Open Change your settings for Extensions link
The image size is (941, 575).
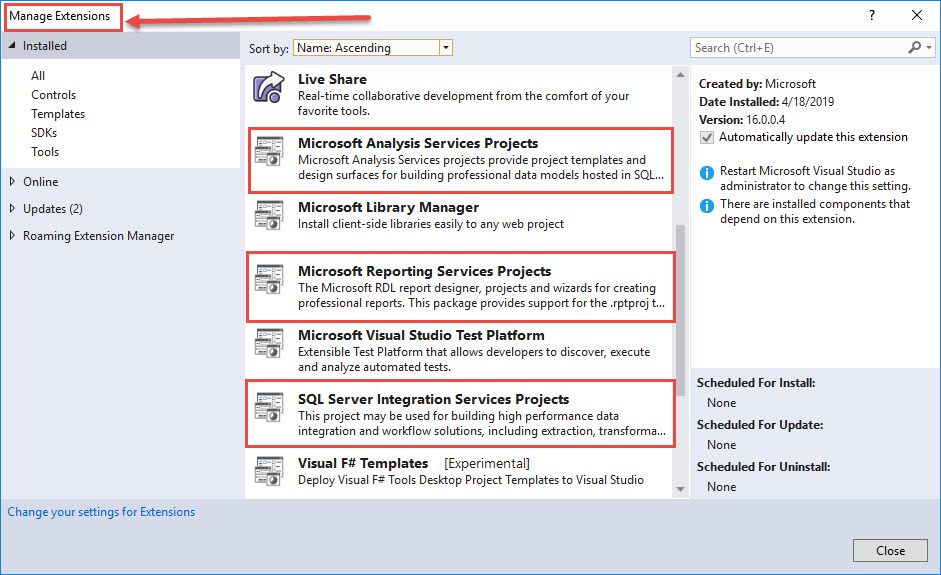pyautogui.click(x=101, y=512)
